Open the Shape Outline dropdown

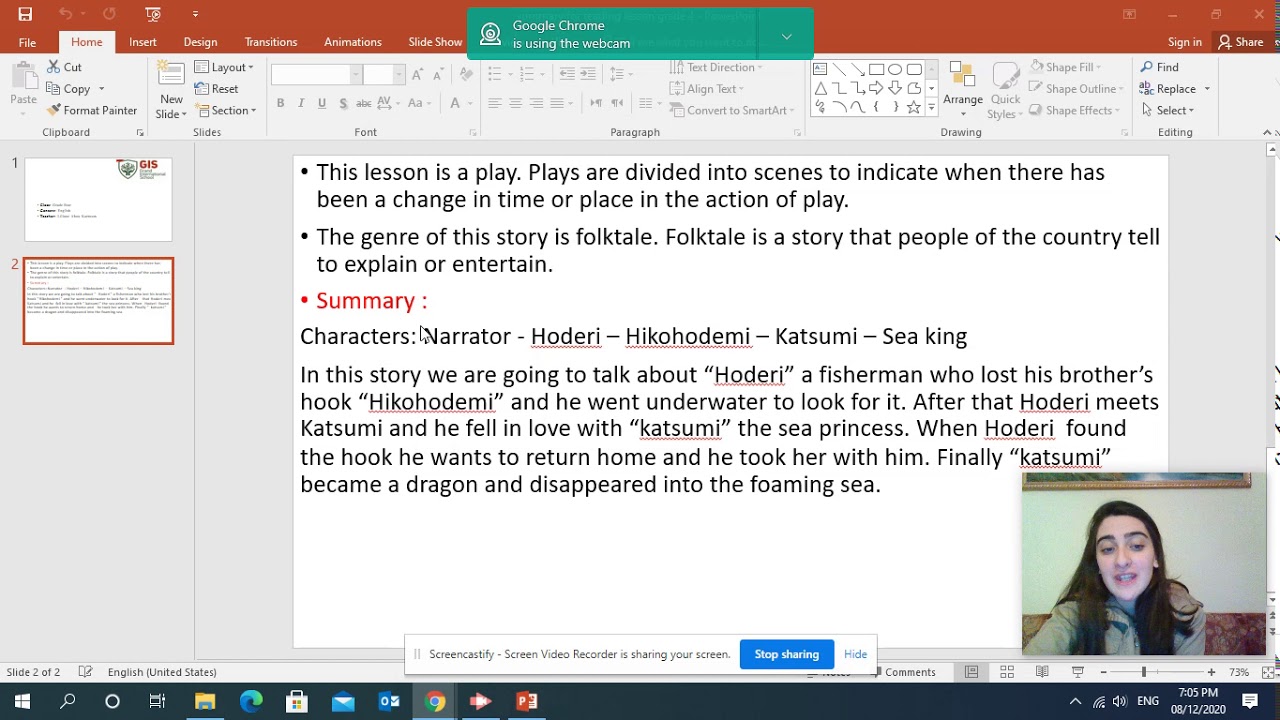(x=1076, y=89)
